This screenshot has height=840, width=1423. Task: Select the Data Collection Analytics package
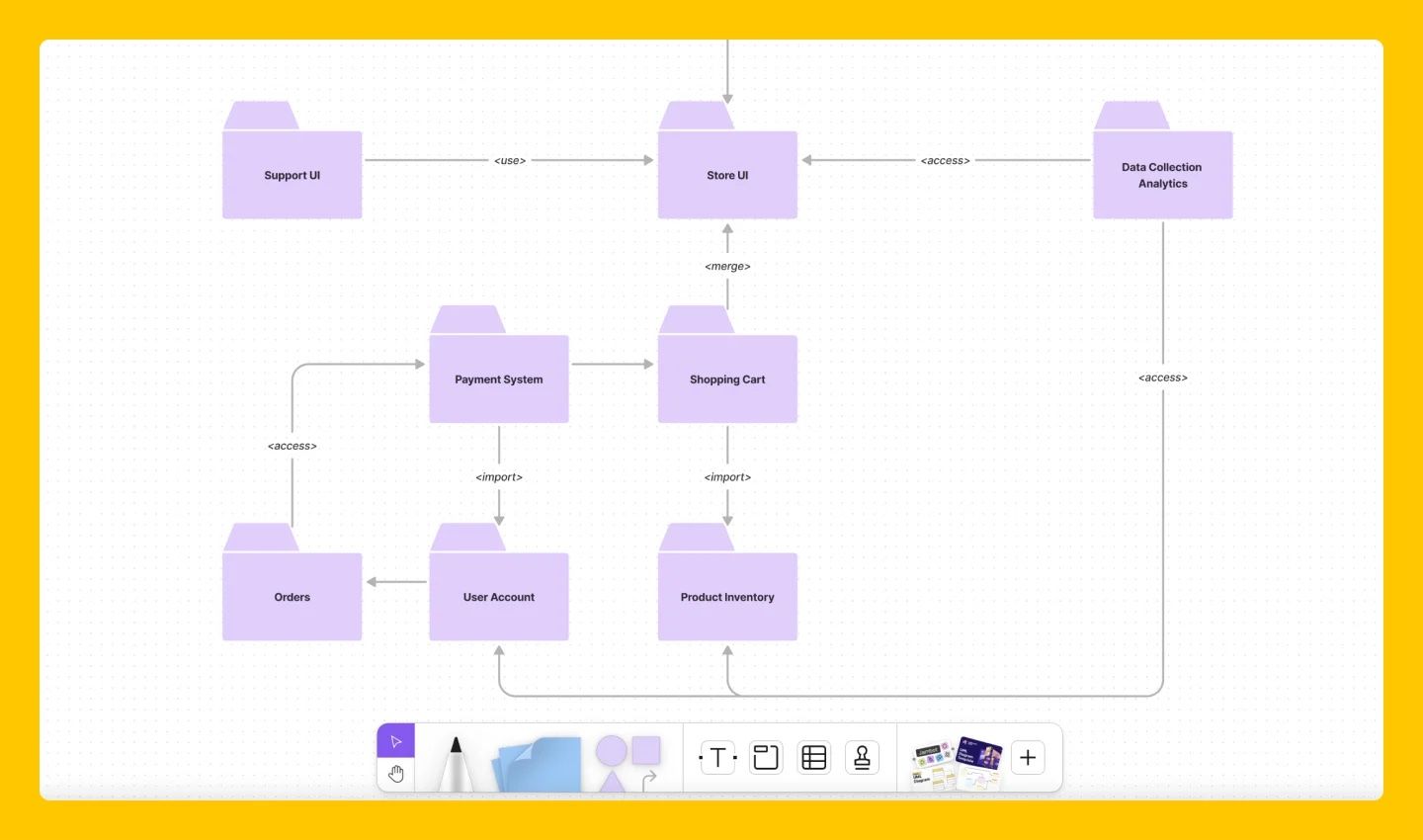tap(1162, 175)
